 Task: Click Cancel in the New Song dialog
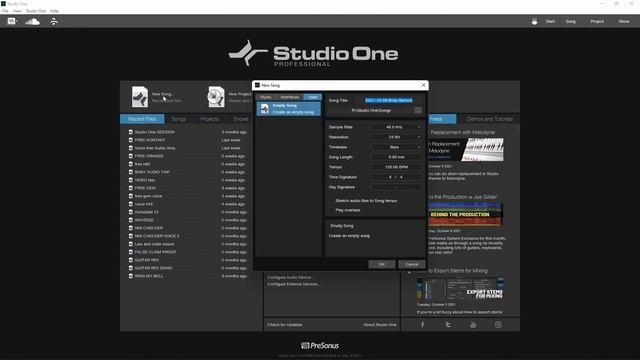click(x=412, y=264)
